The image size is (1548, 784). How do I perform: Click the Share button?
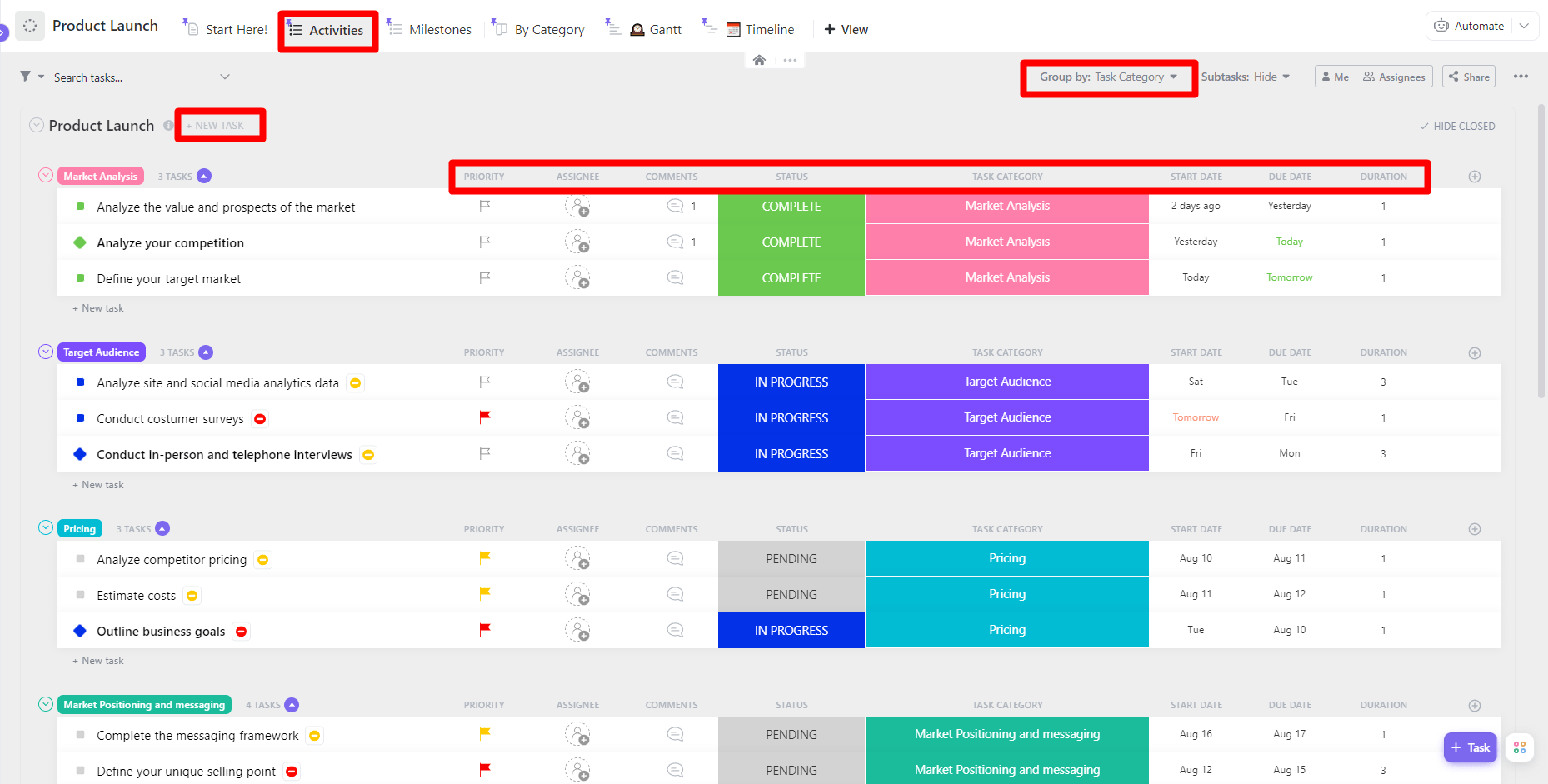click(1468, 76)
